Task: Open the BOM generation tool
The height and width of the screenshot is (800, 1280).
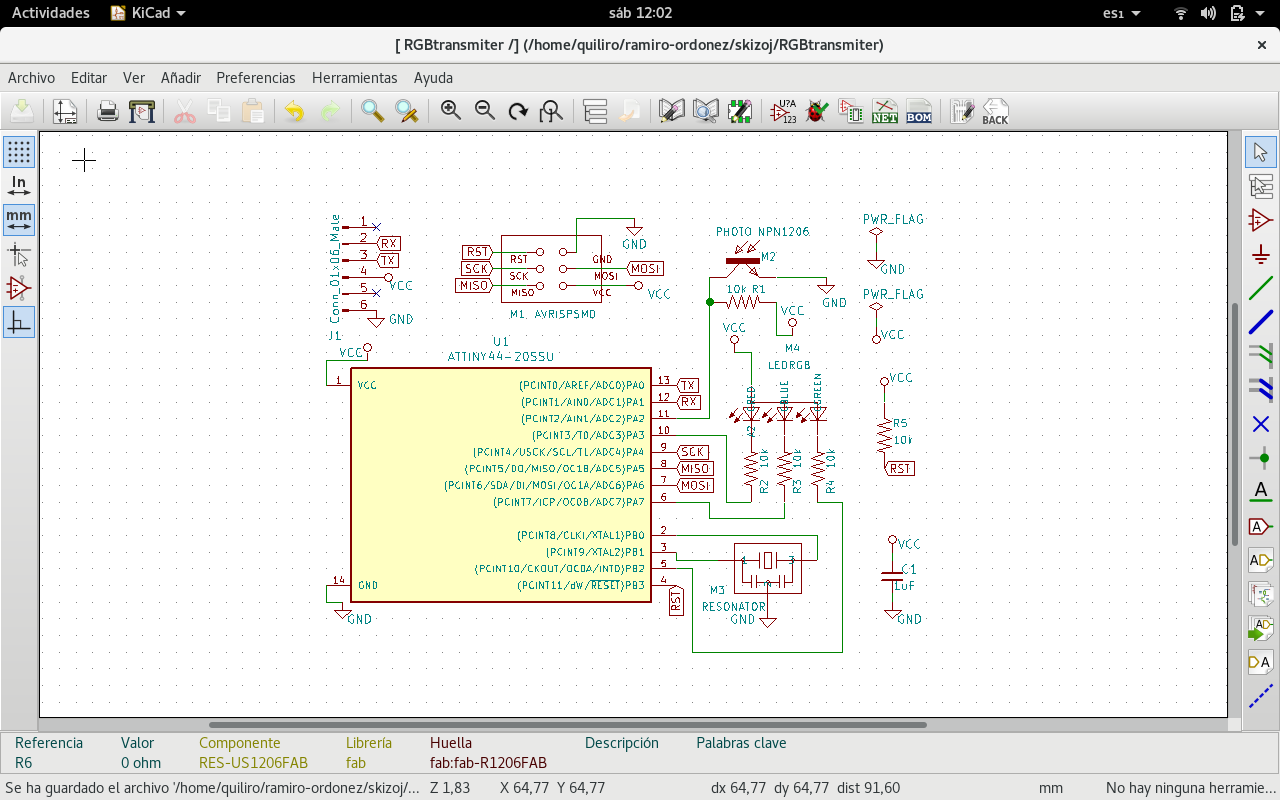Action: click(x=919, y=111)
